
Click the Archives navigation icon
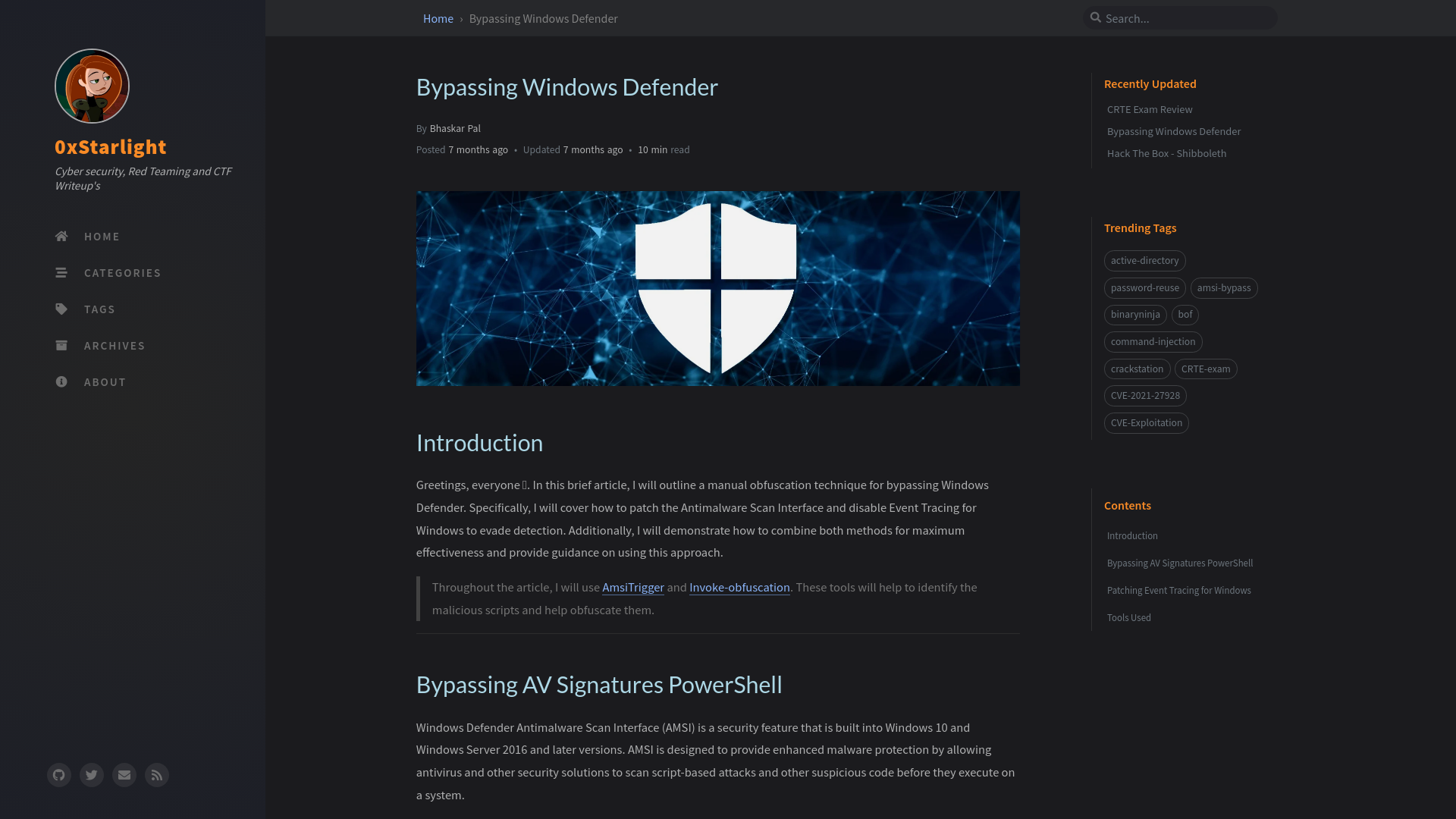[62, 345]
